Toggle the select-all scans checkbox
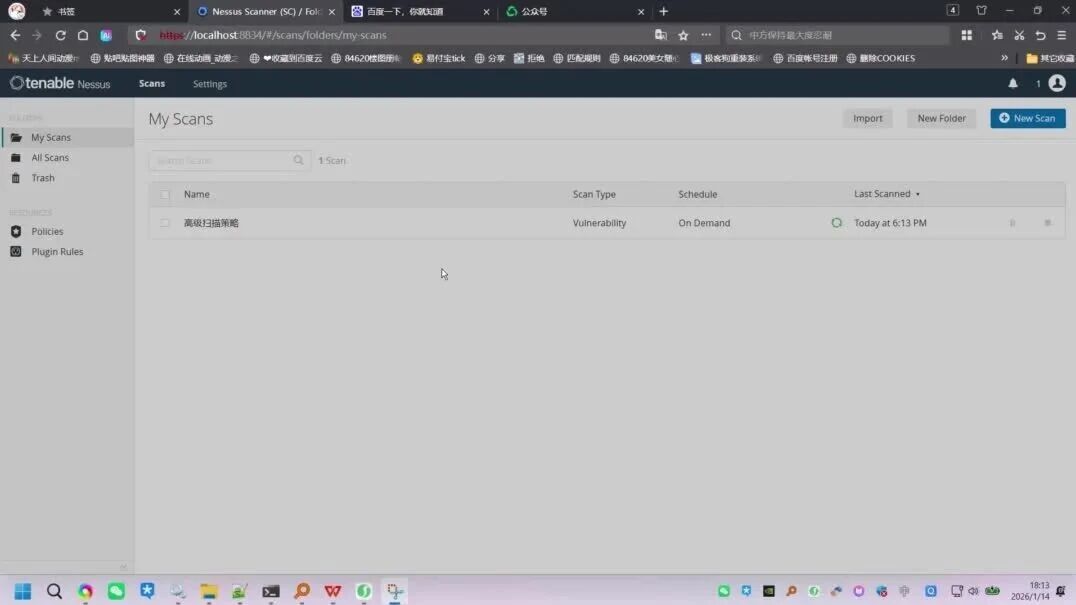 point(165,195)
